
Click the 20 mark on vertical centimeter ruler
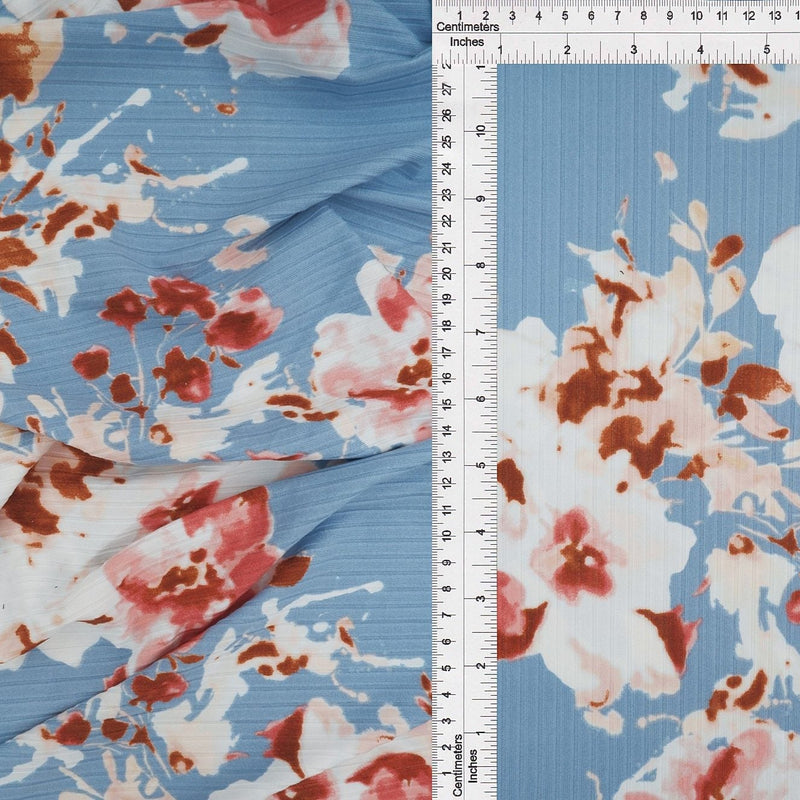point(447,273)
